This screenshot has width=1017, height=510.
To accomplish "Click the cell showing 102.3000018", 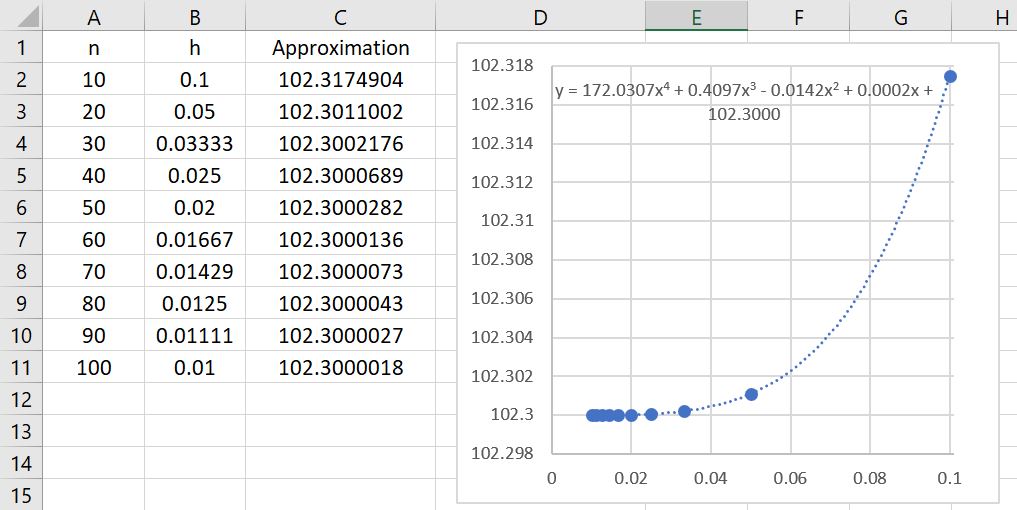I will click(x=340, y=368).
